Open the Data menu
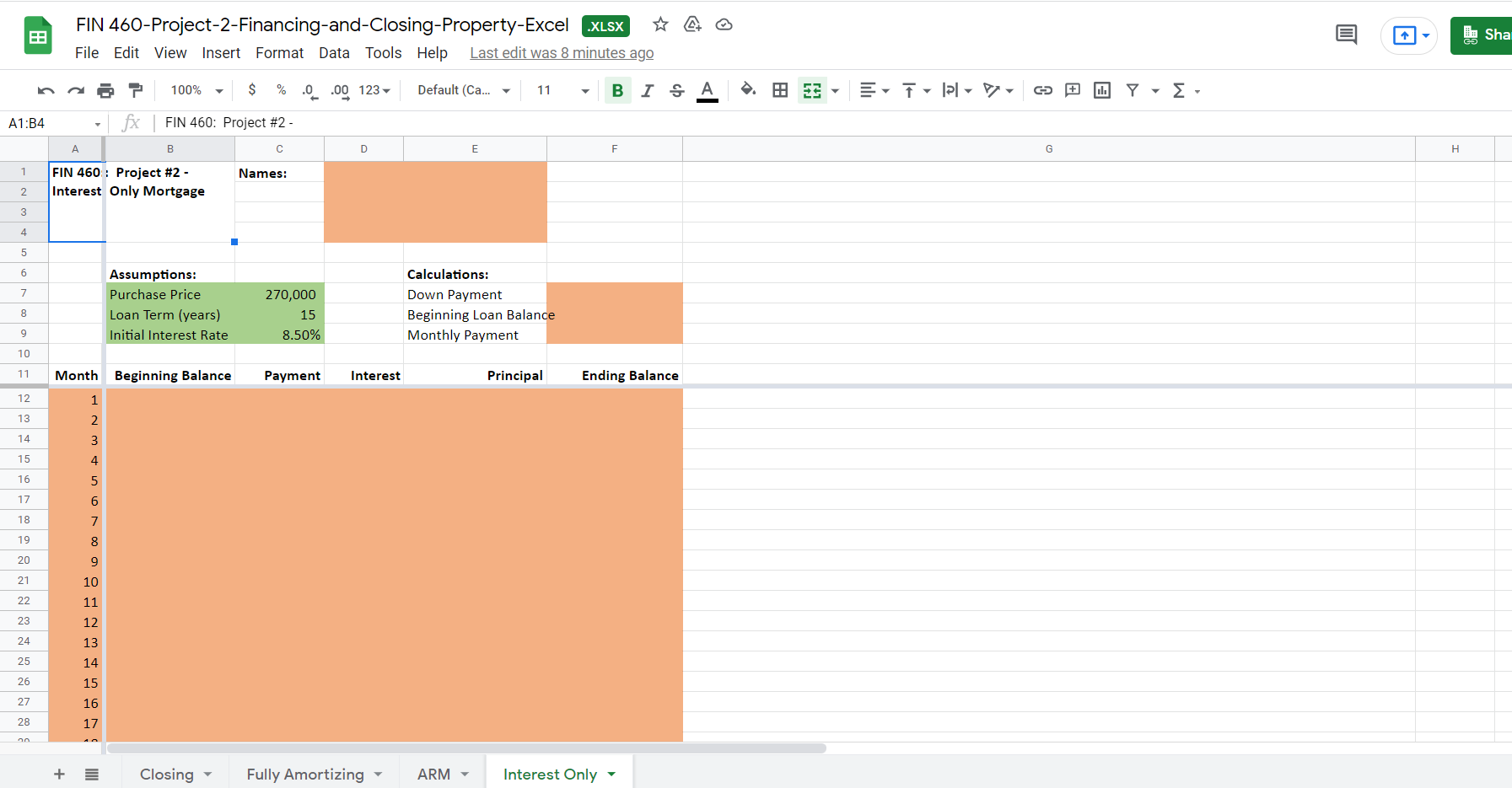This screenshot has width=1512, height=788. tap(334, 52)
